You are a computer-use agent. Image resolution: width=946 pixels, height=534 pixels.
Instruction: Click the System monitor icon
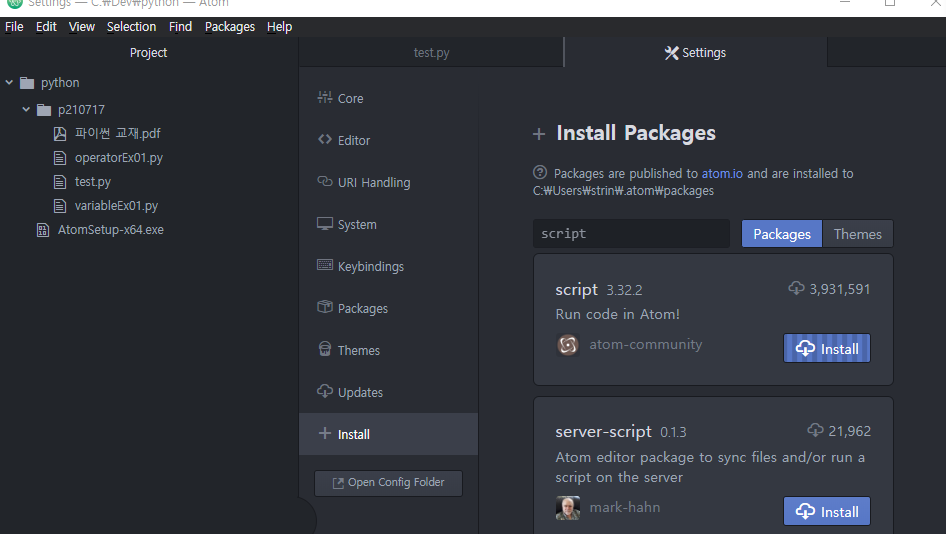pyautogui.click(x=325, y=224)
